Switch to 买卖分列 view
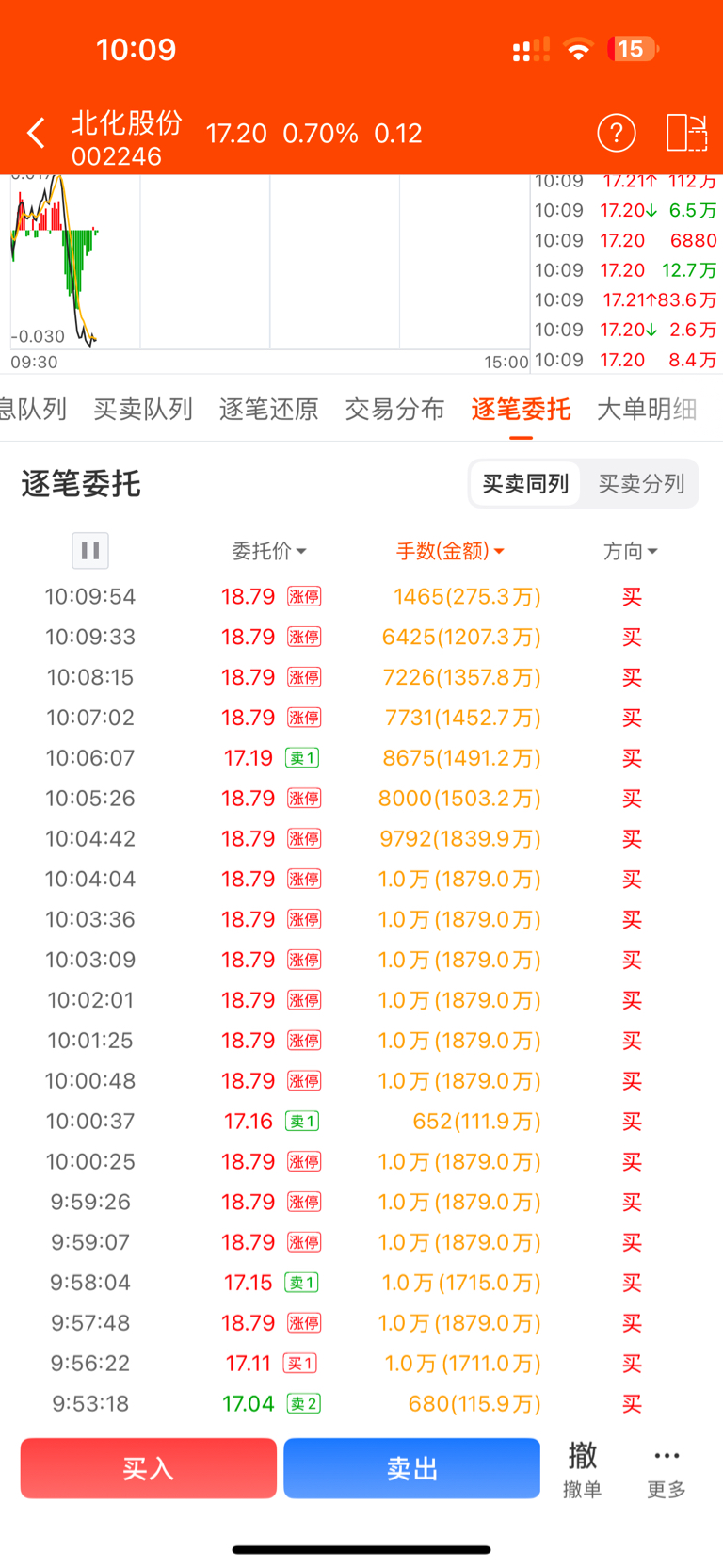 click(641, 484)
